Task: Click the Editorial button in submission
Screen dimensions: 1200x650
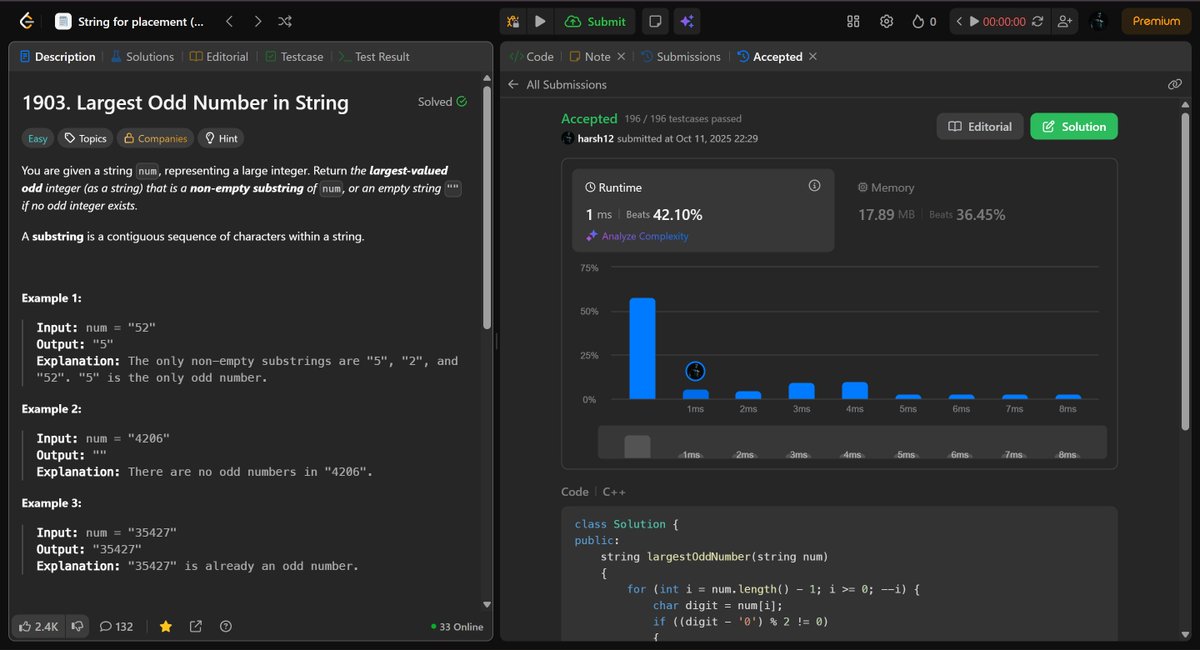Action: point(980,127)
